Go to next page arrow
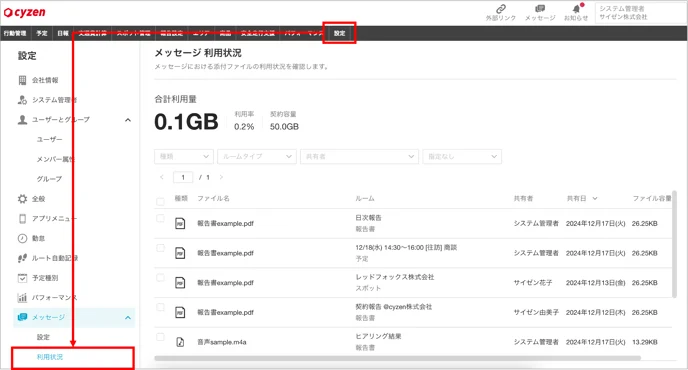The width and height of the screenshot is (688, 370). click(x=221, y=177)
